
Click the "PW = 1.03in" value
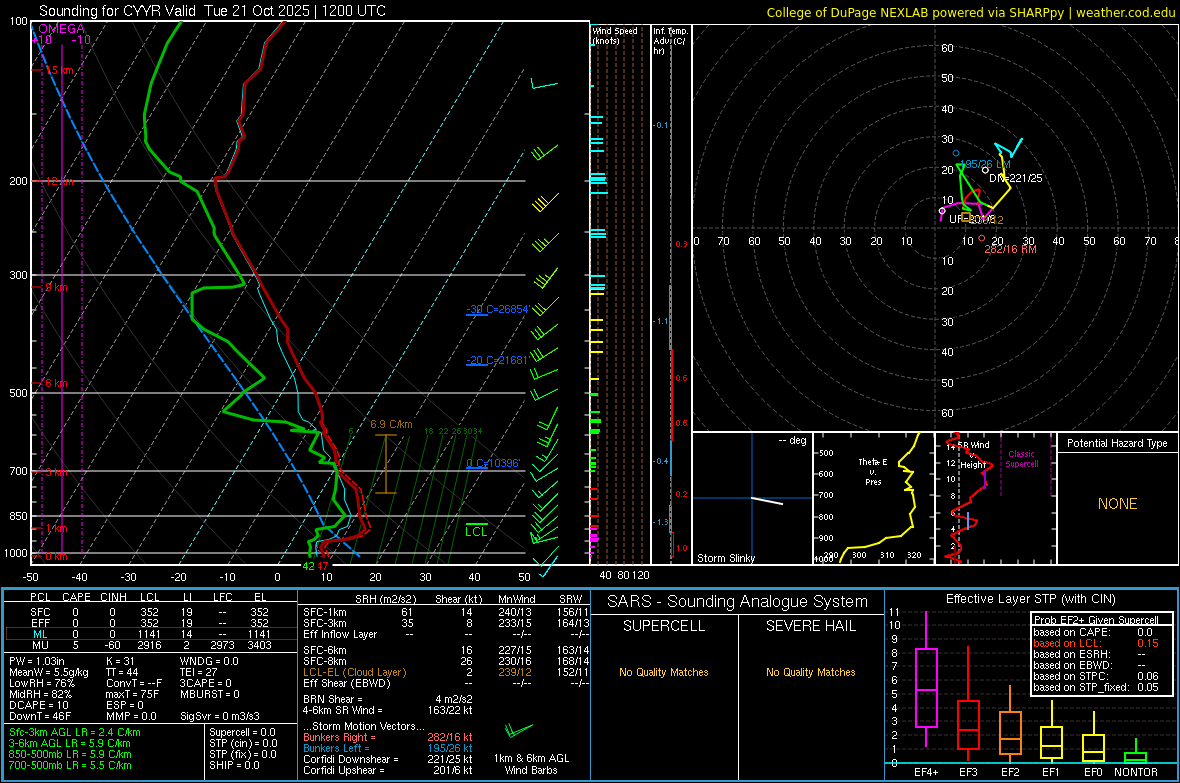pyautogui.click(x=41, y=661)
